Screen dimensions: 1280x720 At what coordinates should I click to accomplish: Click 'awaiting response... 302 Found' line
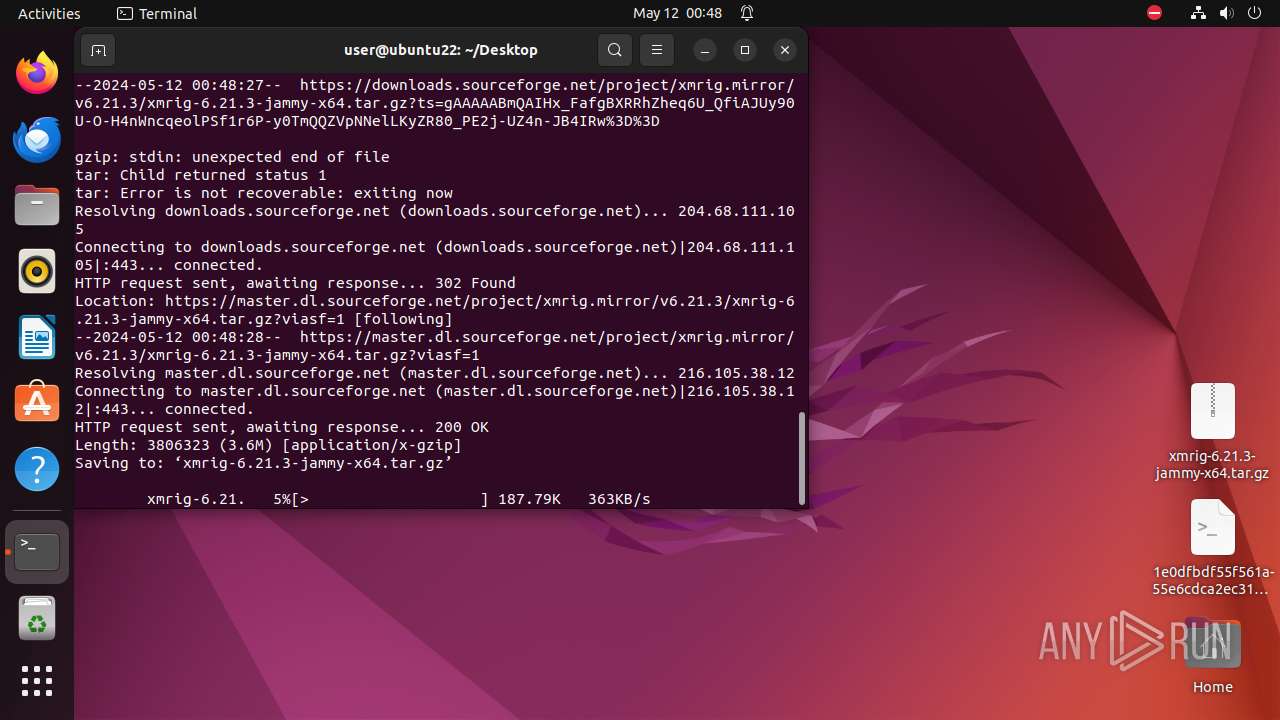click(295, 283)
